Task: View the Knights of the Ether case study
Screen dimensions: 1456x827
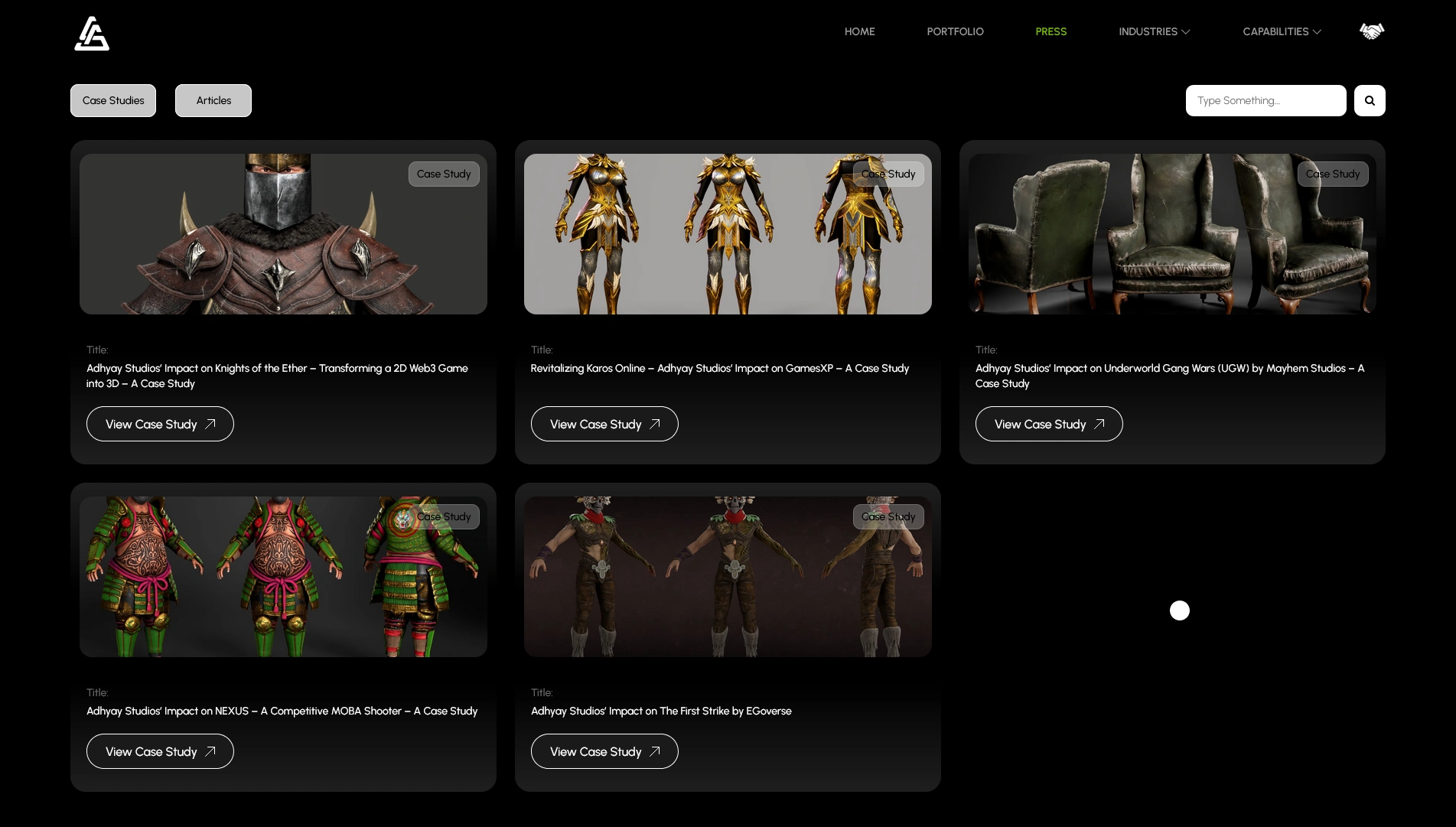Action: (160, 424)
